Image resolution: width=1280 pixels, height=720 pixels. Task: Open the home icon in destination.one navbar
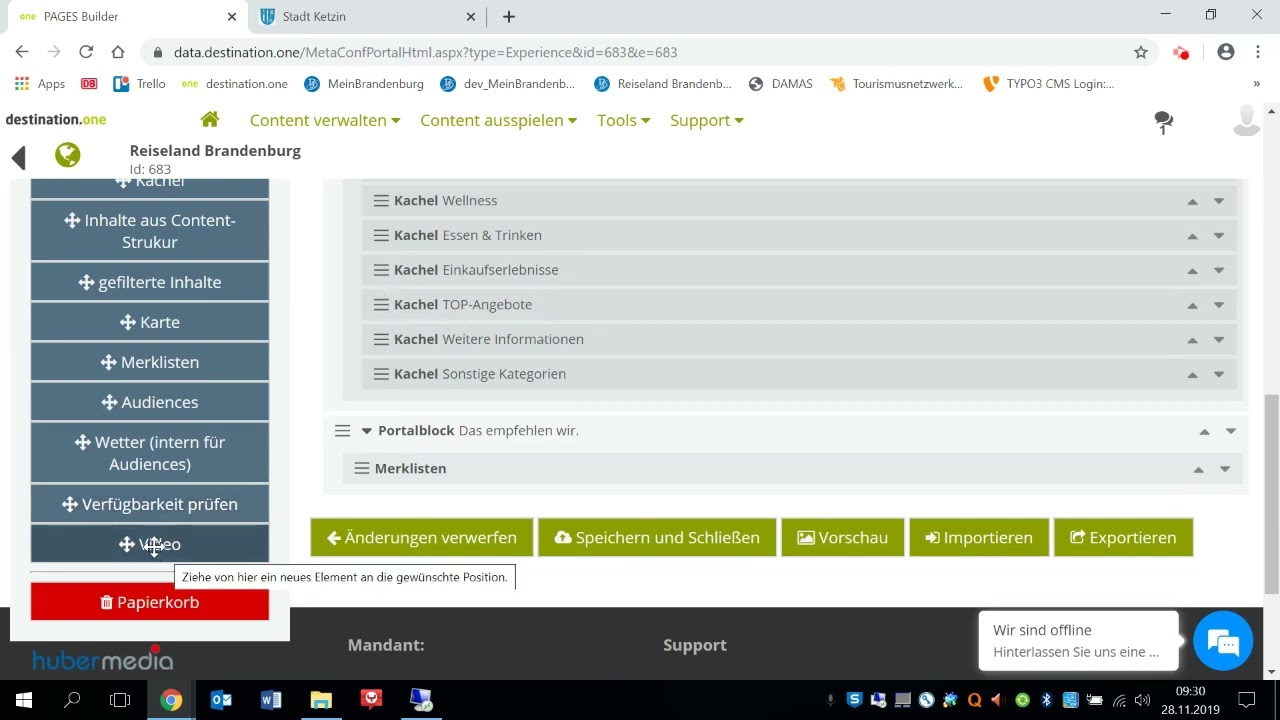coord(210,119)
